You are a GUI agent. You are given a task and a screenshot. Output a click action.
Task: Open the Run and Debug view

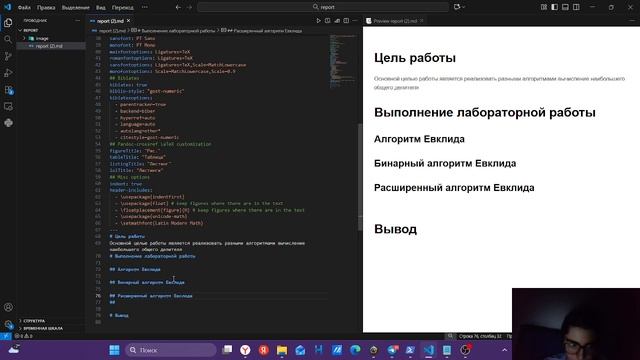[8, 73]
